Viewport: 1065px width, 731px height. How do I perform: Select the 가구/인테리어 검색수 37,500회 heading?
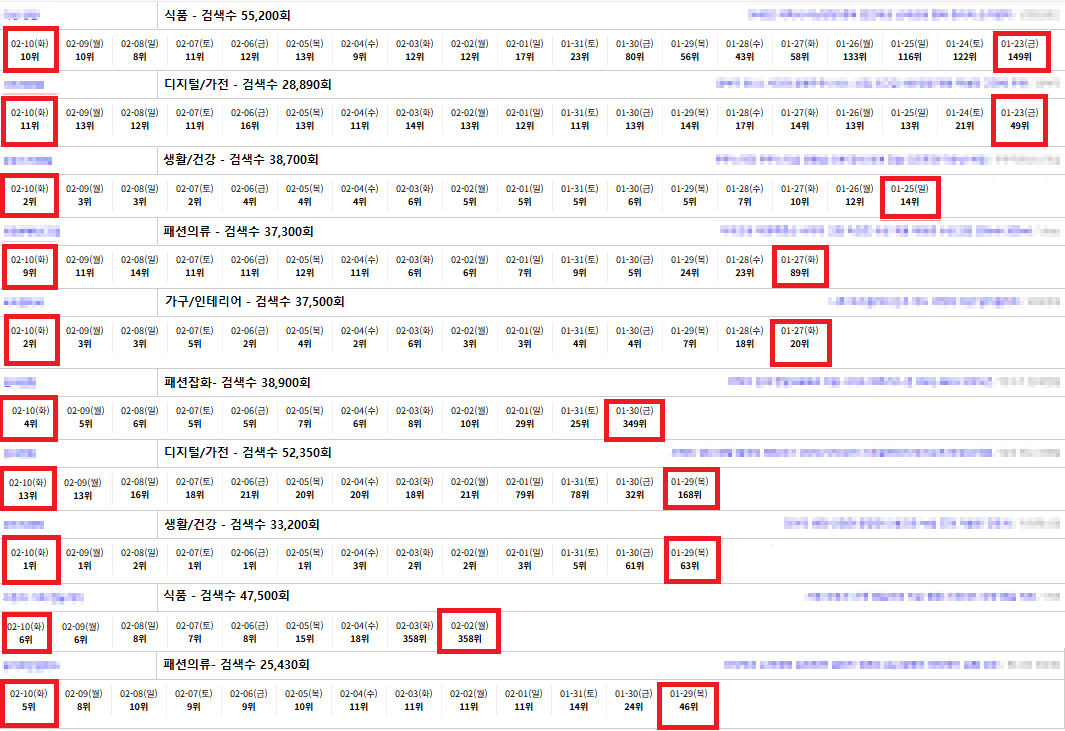click(x=253, y=301)
